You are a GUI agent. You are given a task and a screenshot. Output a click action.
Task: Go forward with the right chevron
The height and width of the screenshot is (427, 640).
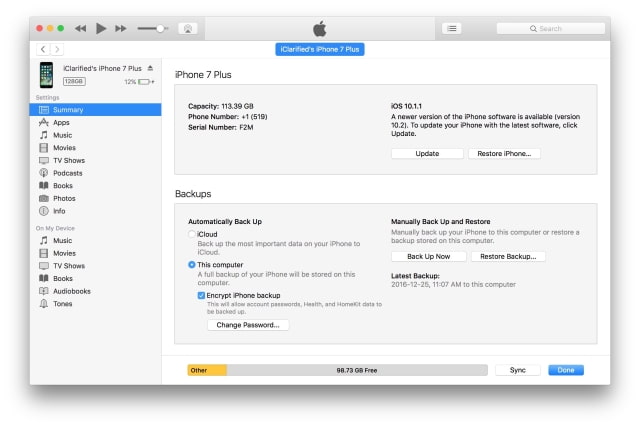click(x=57, y=49)
